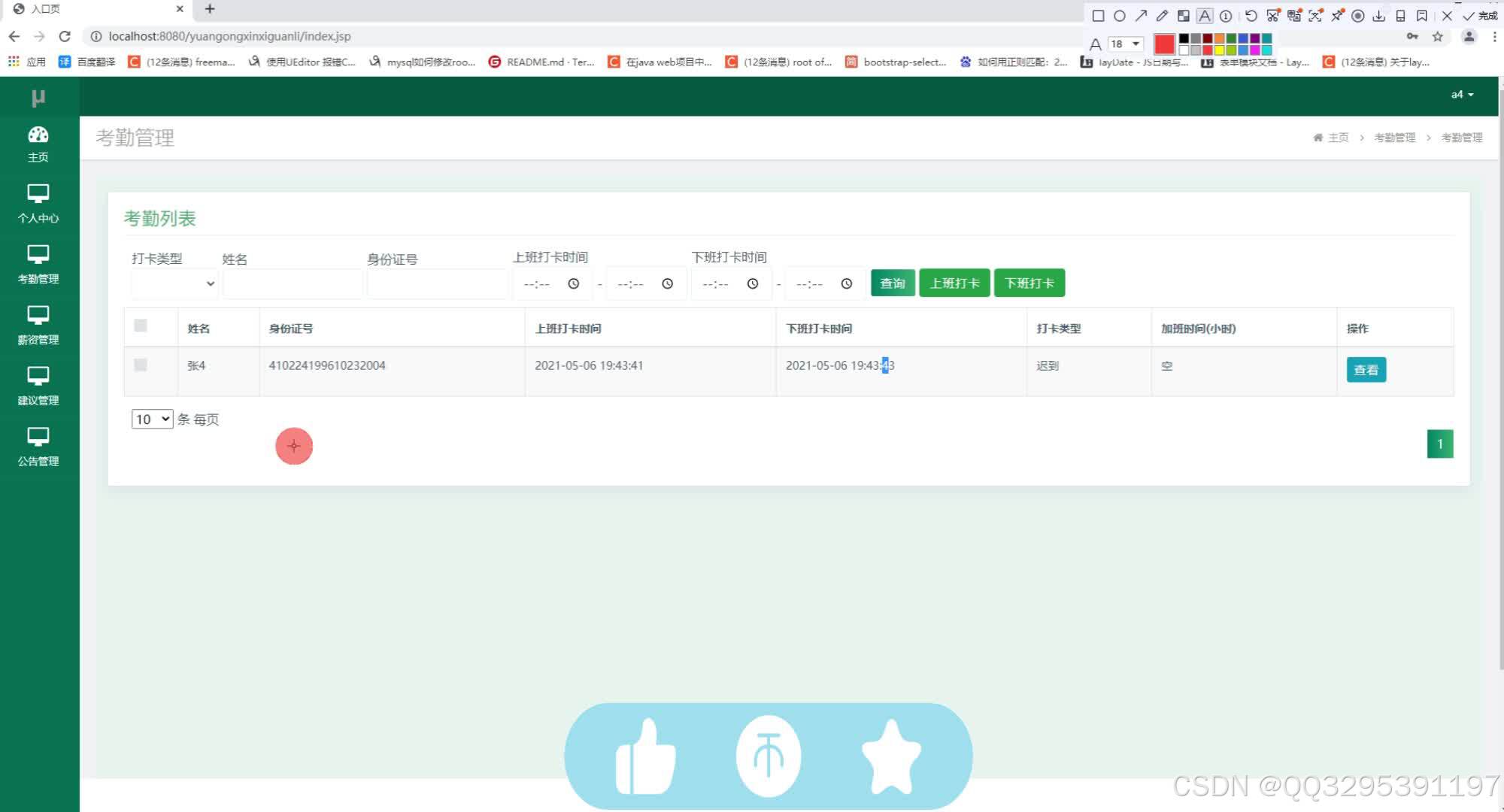The image size is (1504, 812).
Task: Open the bootstrap-select bookmark
Action: click(x=896, y=62)
